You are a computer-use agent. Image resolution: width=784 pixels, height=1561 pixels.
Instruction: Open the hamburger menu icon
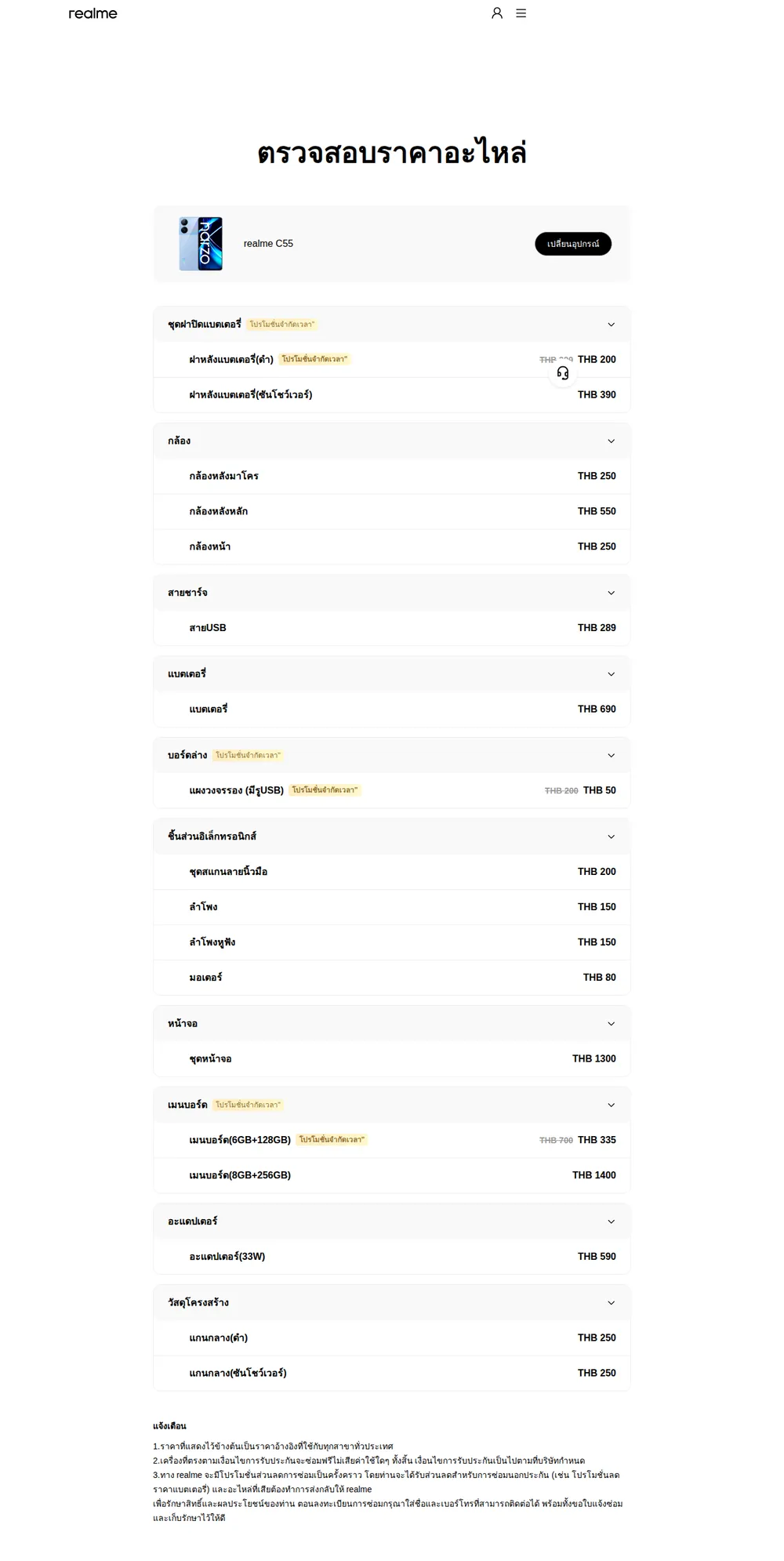(x=521, y=13)
